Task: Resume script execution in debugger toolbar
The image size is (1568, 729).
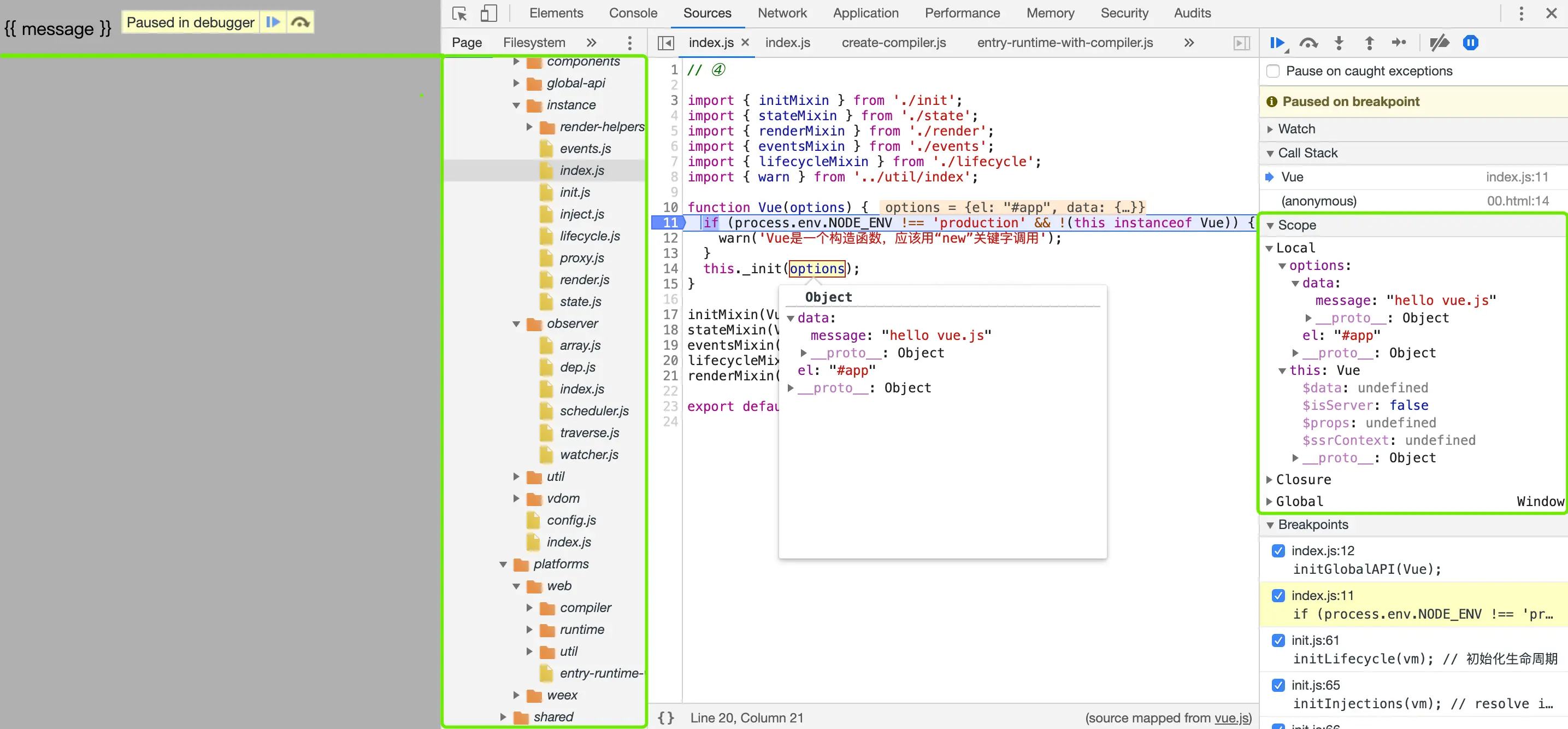Action: [1277, 43]
